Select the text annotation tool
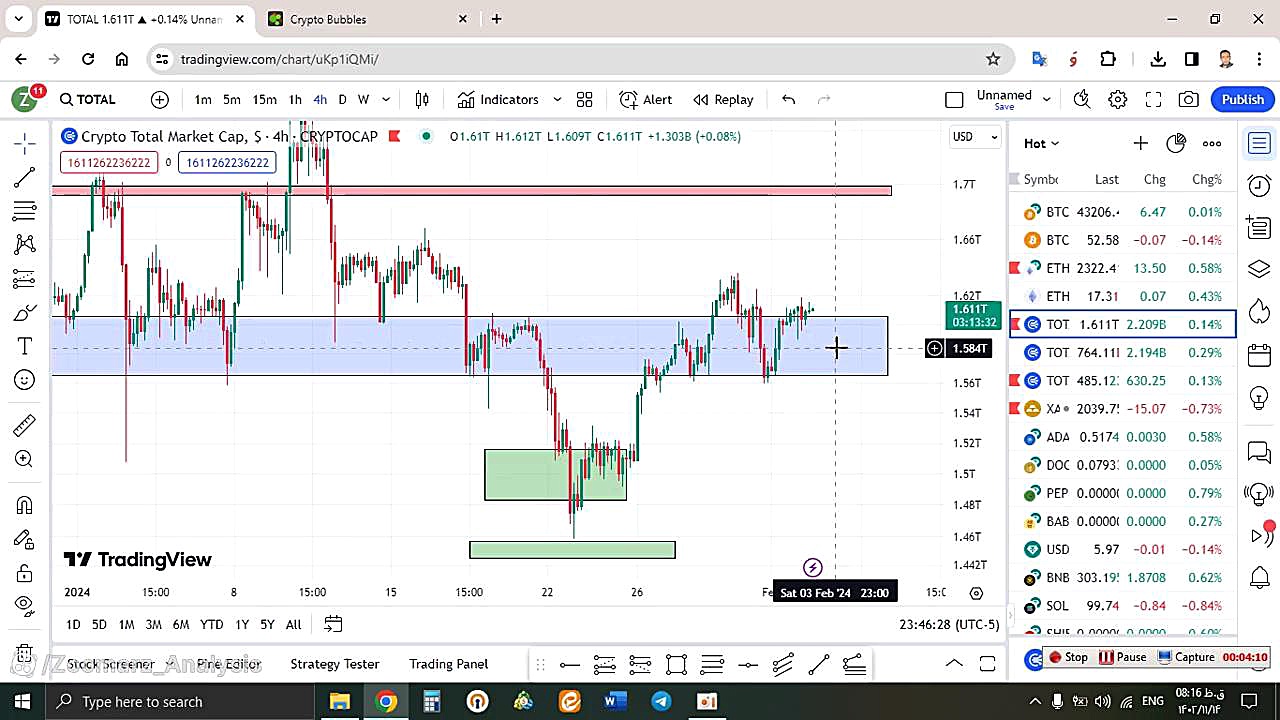 25,346
